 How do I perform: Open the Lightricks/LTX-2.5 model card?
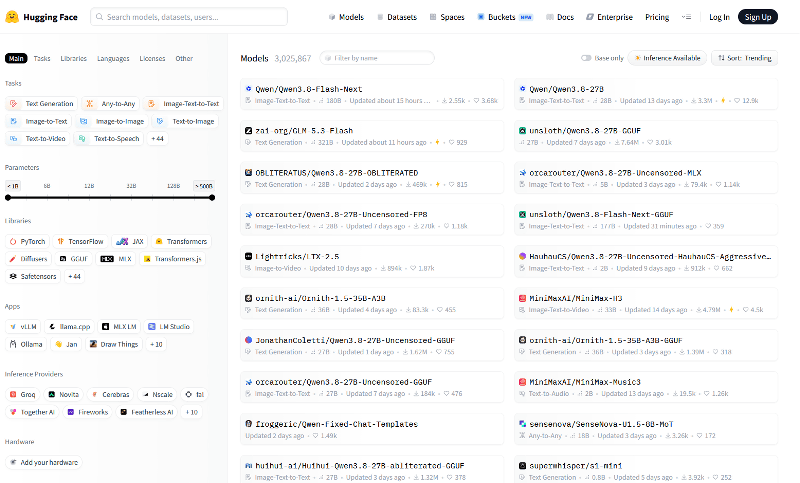[371, 262]
